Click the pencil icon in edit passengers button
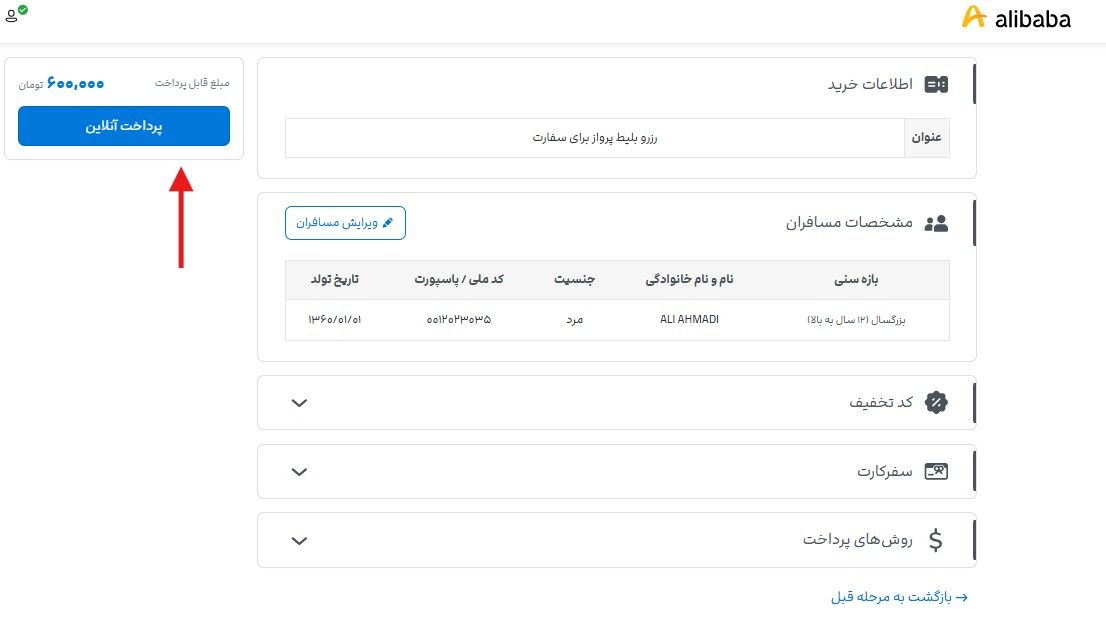Viewport: 1106px width, 630px height. 387,223
